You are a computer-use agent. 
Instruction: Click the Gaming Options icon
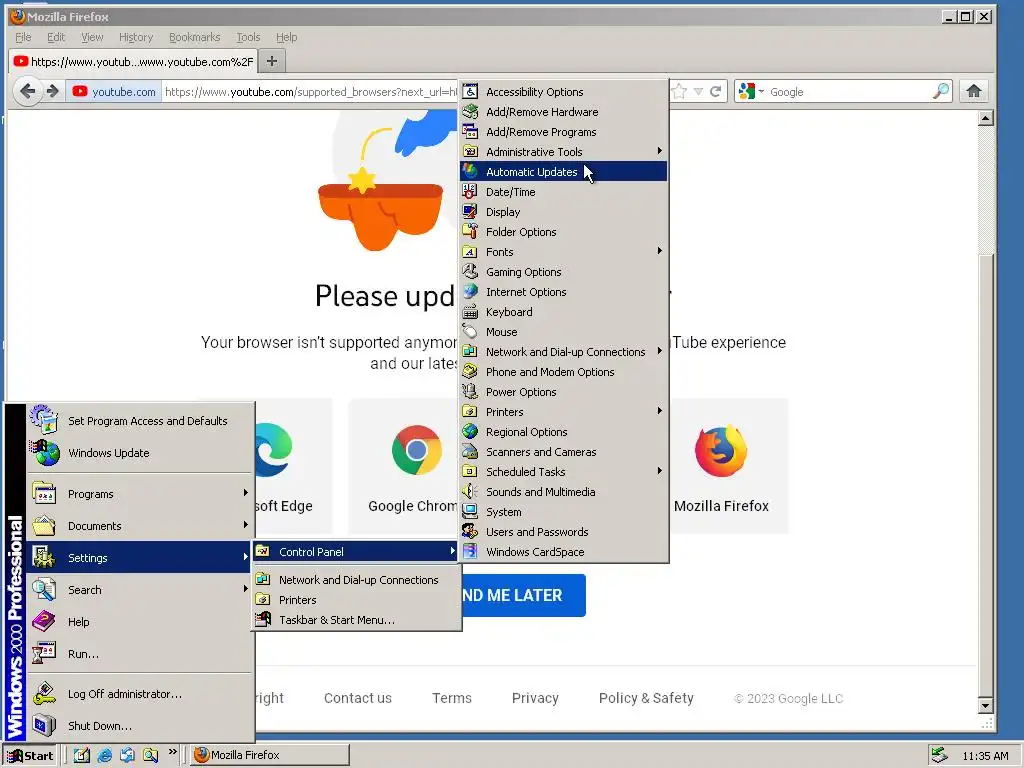tap(470, 272)
